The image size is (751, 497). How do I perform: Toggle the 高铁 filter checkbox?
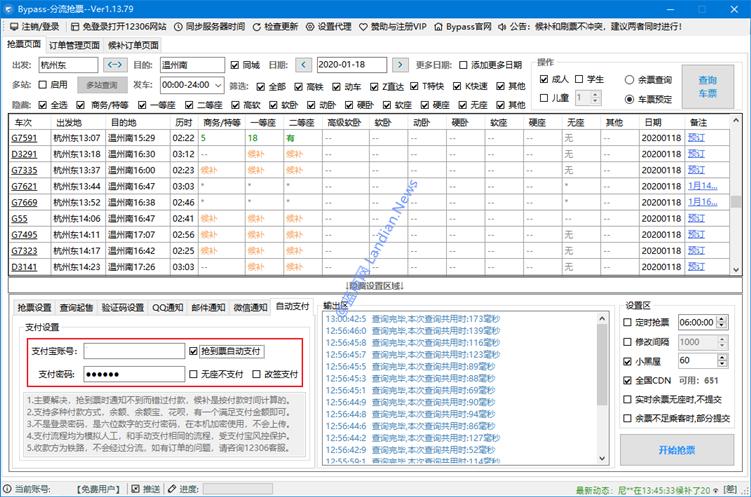pyautogui.click(x=298, y=87)
